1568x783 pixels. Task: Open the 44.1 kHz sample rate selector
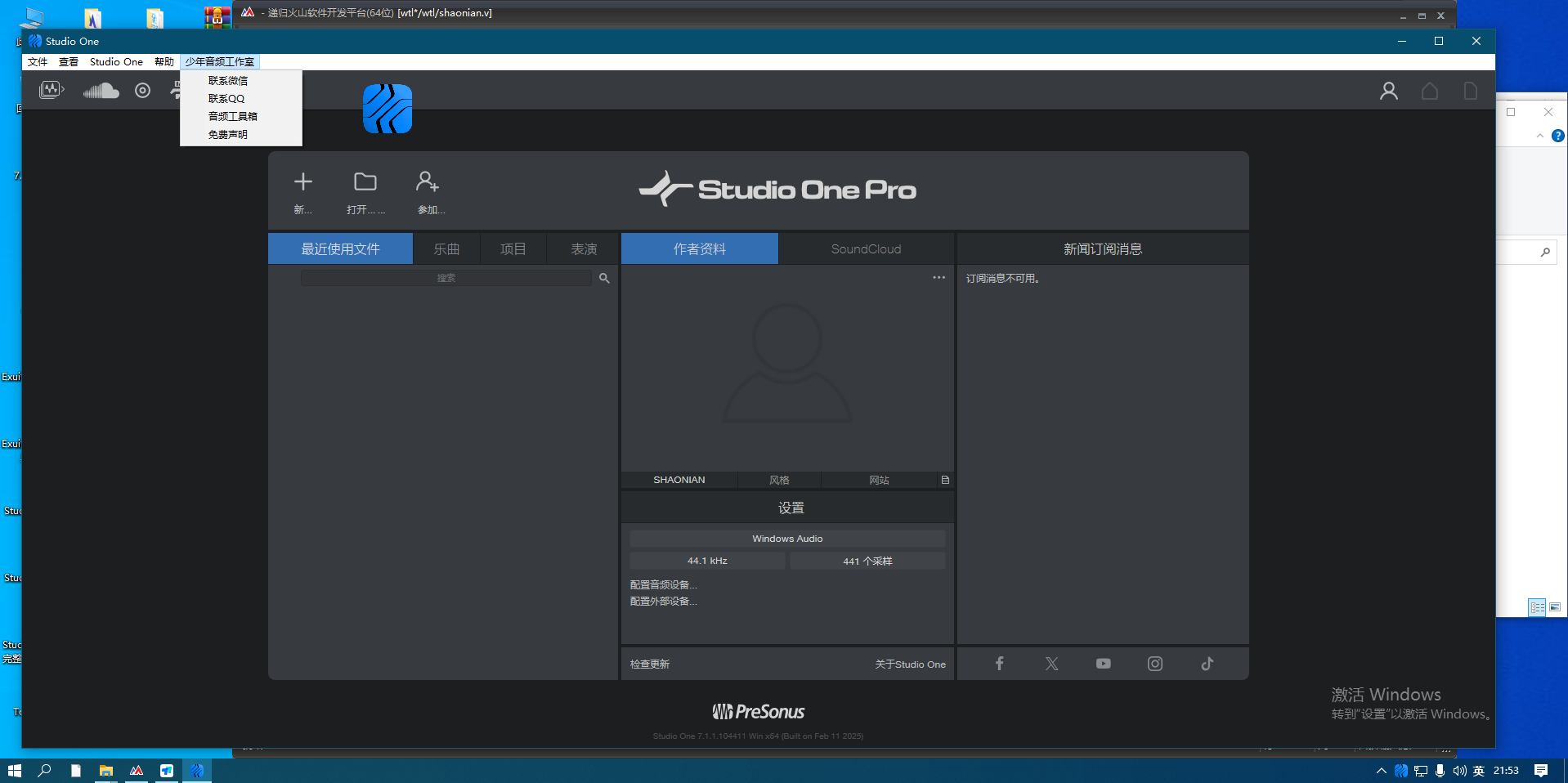coord(707,561)
